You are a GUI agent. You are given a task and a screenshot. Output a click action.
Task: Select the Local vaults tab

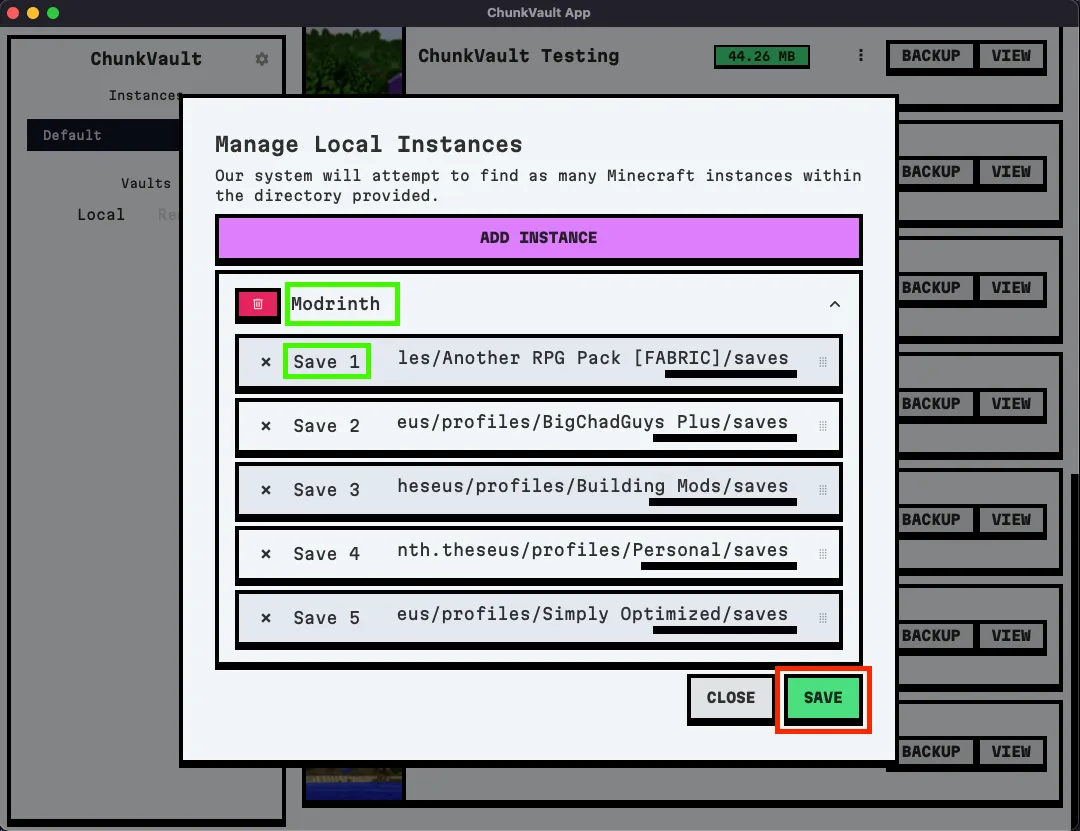tap(100, 214)
